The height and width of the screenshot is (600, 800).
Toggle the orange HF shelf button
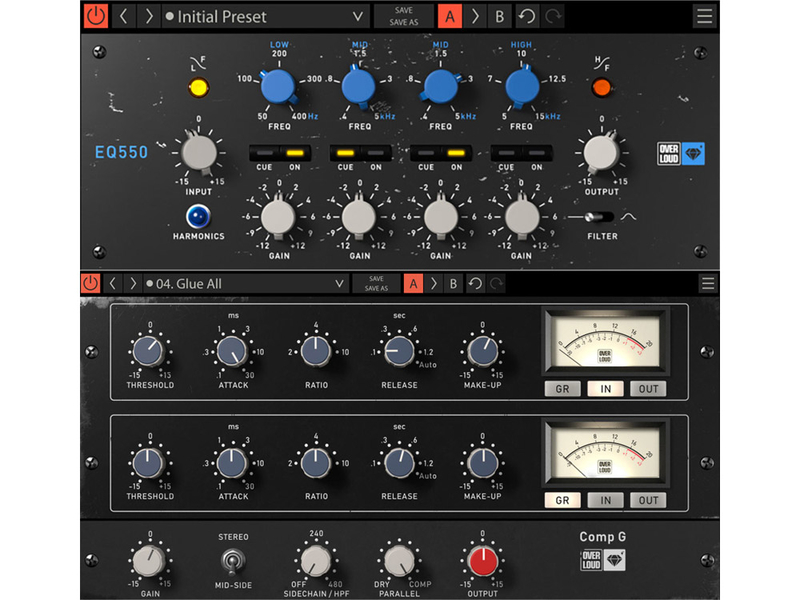tap(602, 87)
